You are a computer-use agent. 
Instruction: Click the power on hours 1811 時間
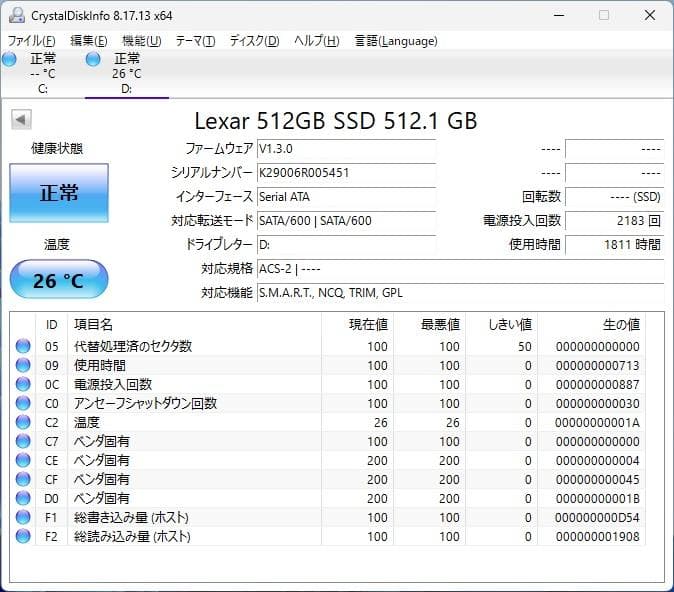click(x=615, y=245)
